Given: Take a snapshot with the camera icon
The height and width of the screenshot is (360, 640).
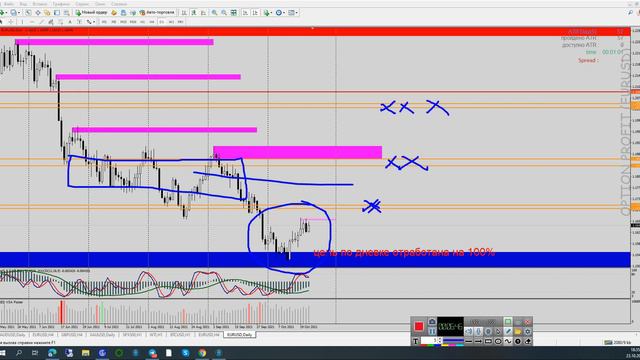Looking at the screenshot, I should click(x=432, y=322).
